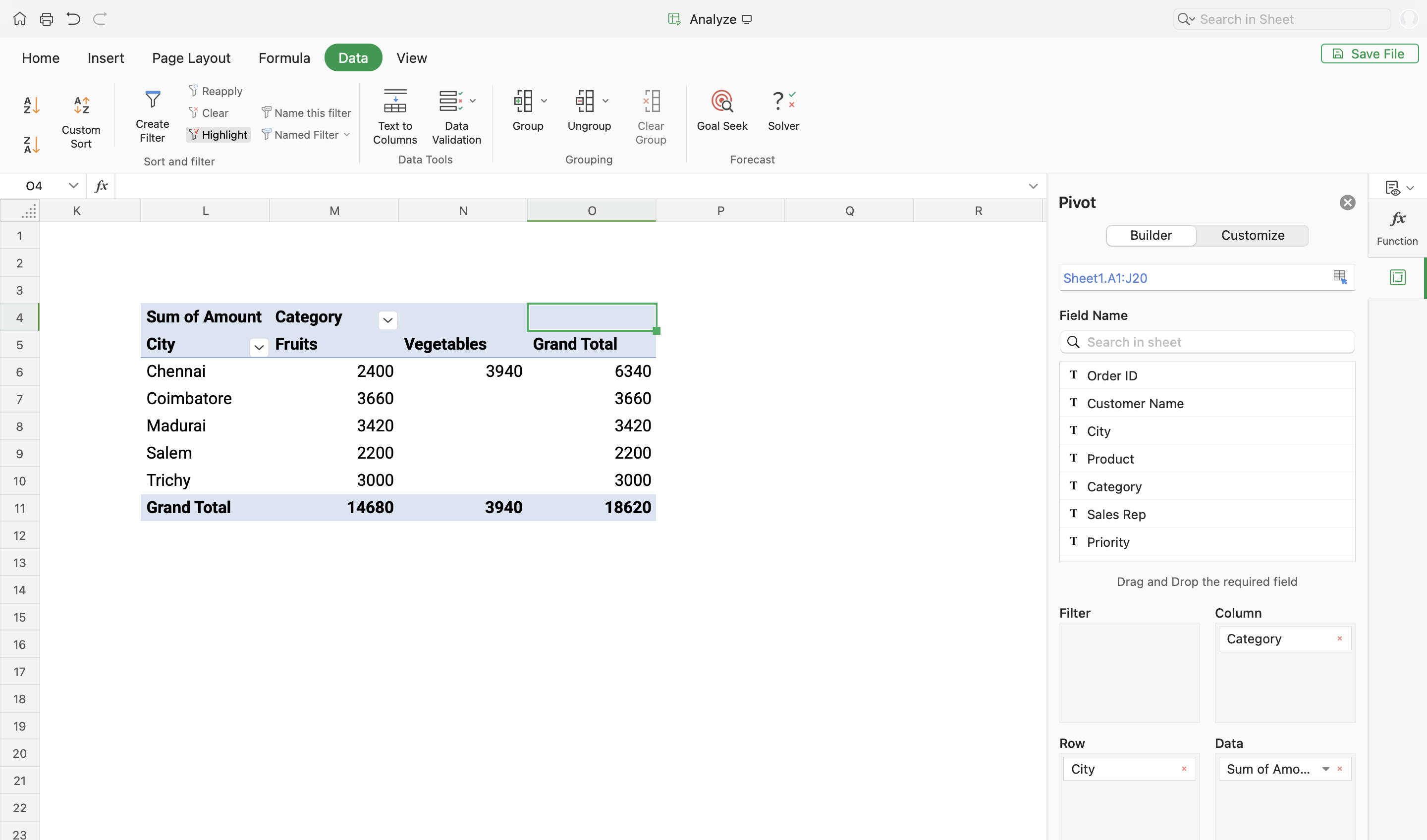This screenshot has height=840, width=1427.
Task: Click the Sort A to Z ascending icon
Action: [31, 105]
